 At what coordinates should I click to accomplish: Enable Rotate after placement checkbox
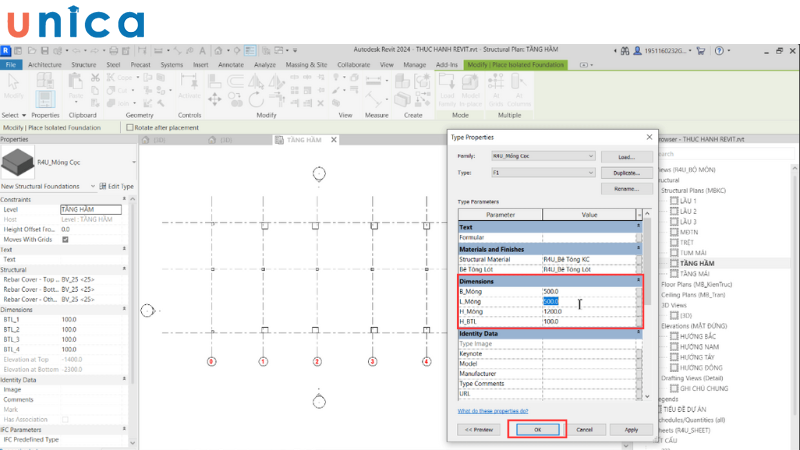point(129,128)
